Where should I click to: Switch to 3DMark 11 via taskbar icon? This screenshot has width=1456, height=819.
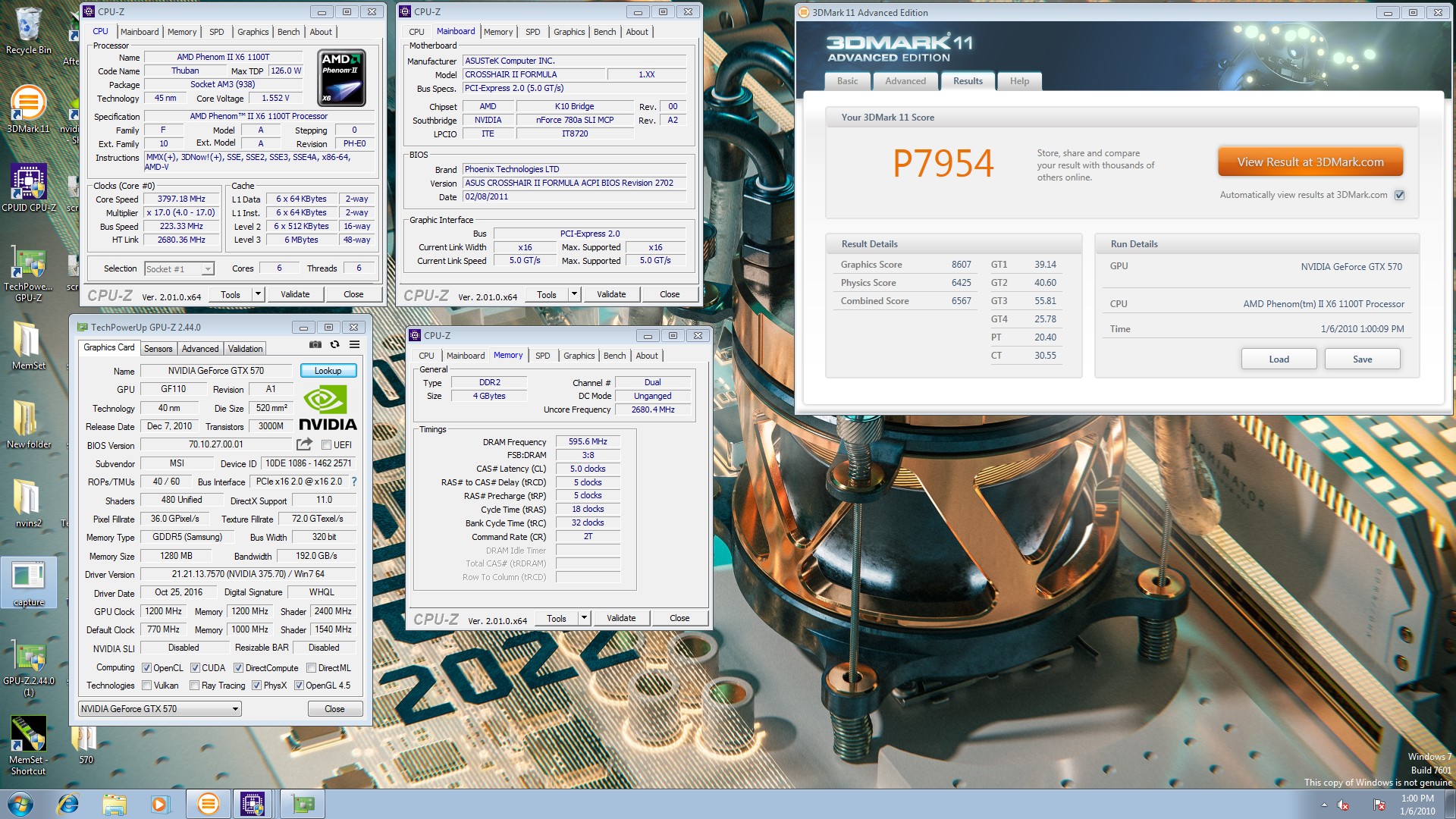tap(208, 804)
